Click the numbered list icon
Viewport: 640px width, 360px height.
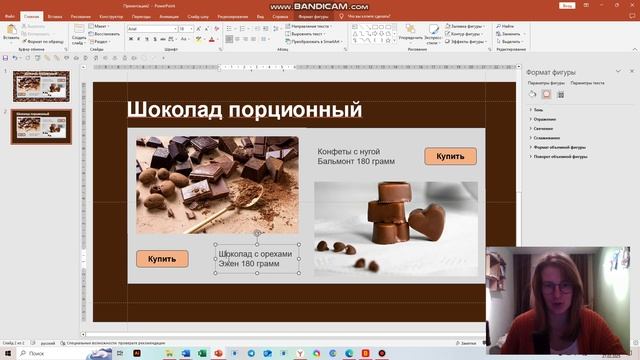click(x=242, y=29)
